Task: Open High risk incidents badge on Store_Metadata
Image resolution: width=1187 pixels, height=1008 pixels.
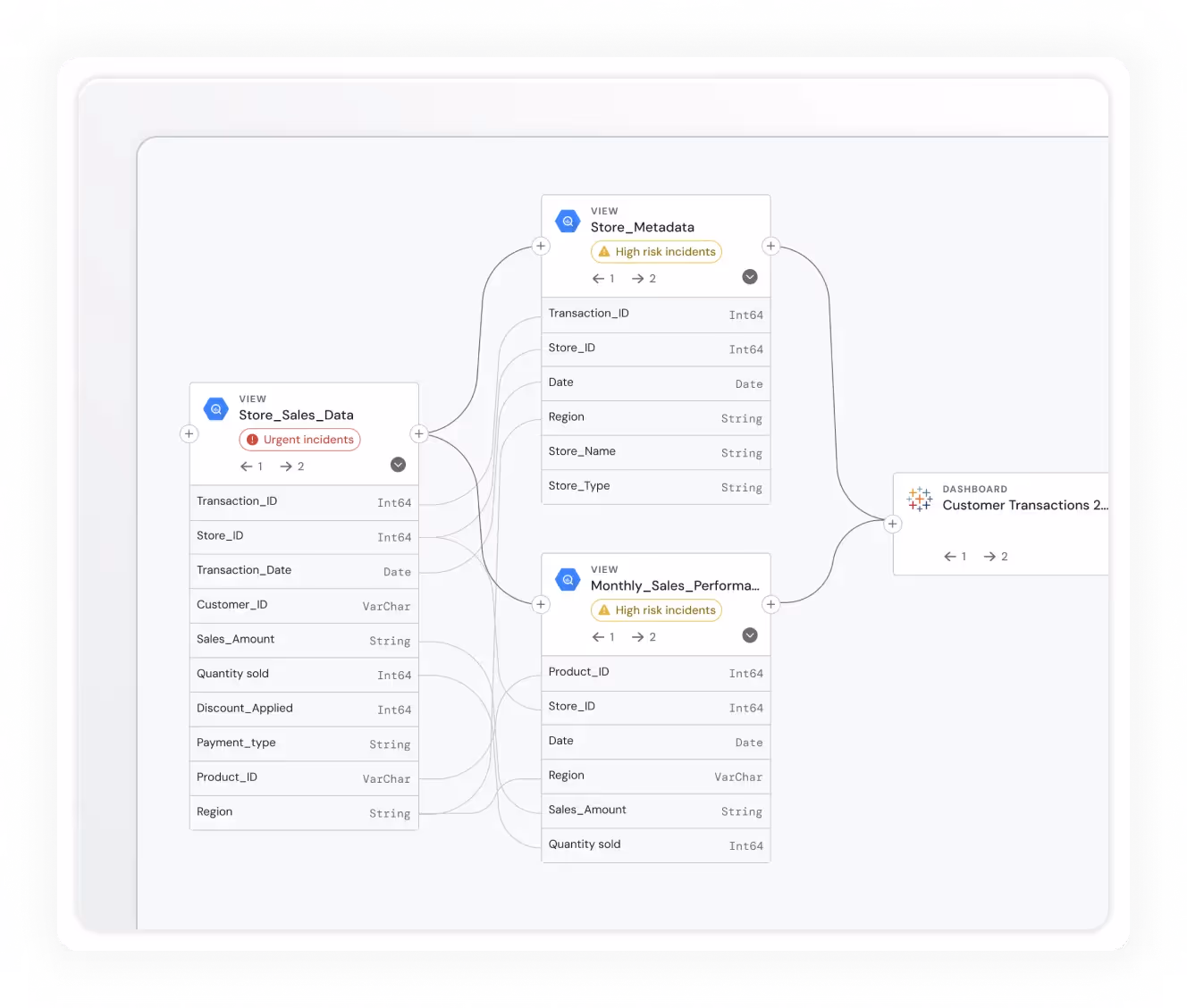Action: point(656,252)
